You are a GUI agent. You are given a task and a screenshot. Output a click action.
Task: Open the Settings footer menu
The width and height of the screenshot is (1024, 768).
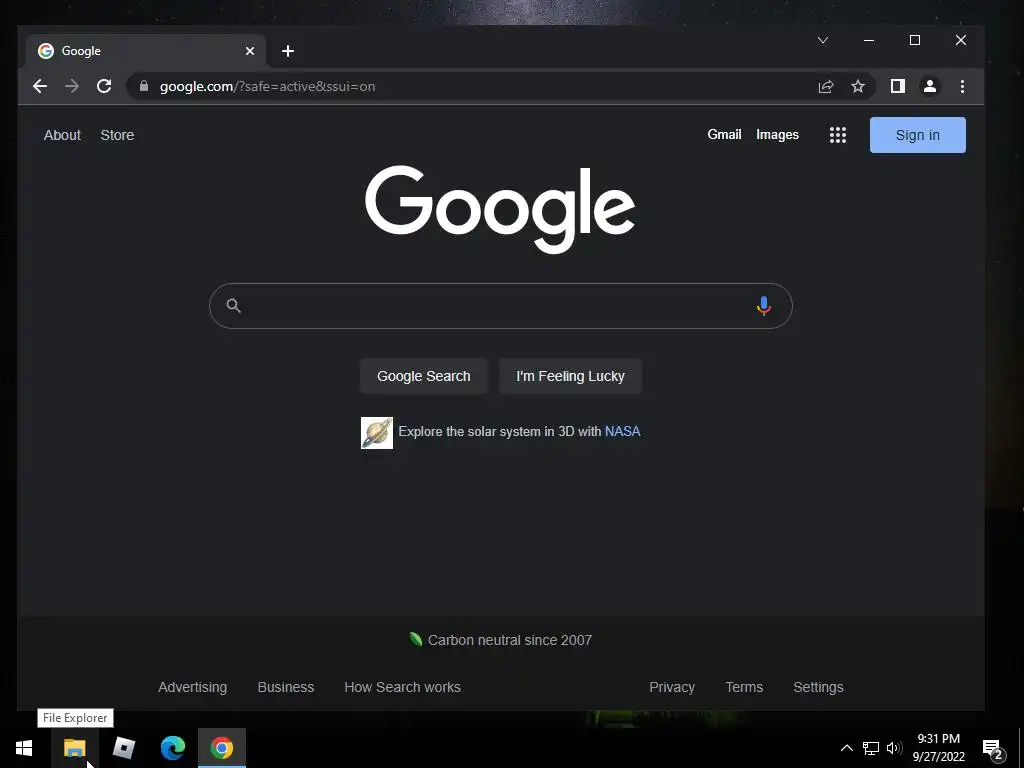[818, 687]
